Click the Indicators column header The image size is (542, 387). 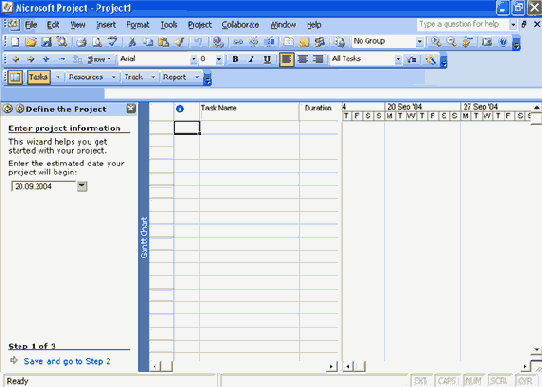point(187,111)
